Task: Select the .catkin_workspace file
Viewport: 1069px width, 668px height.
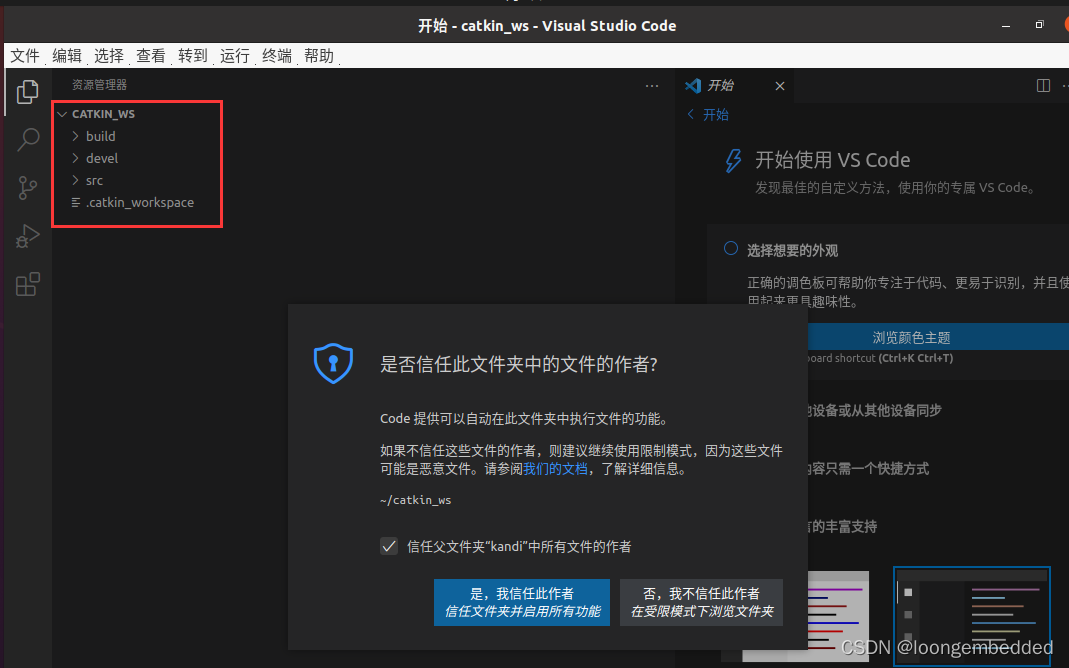Action: coord(140,202)
